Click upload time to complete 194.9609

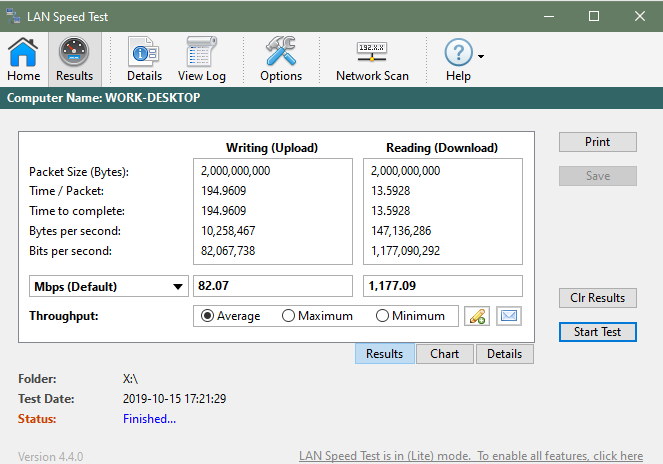tap(223, 211)
